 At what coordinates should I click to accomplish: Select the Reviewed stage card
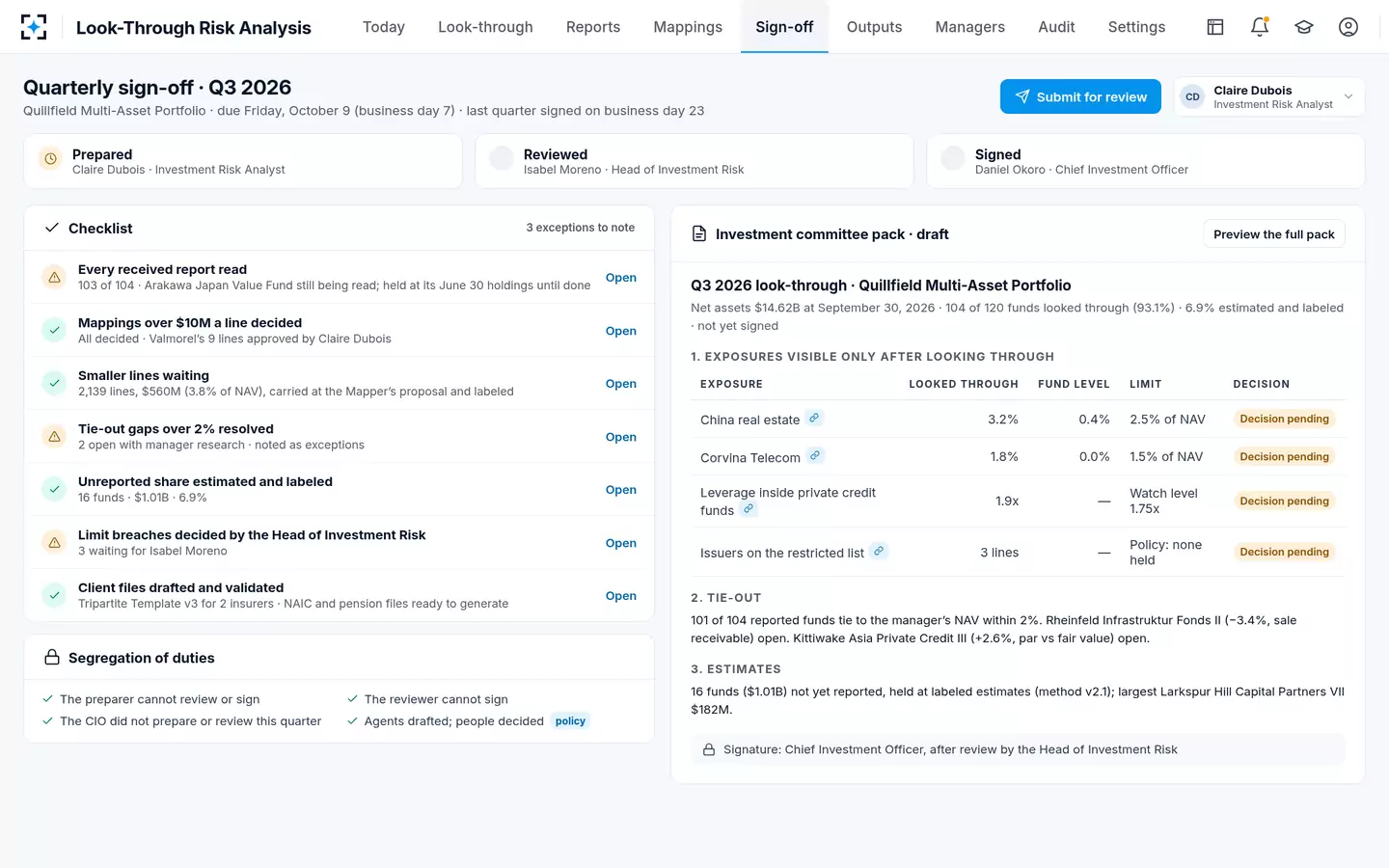pos(694,161)
